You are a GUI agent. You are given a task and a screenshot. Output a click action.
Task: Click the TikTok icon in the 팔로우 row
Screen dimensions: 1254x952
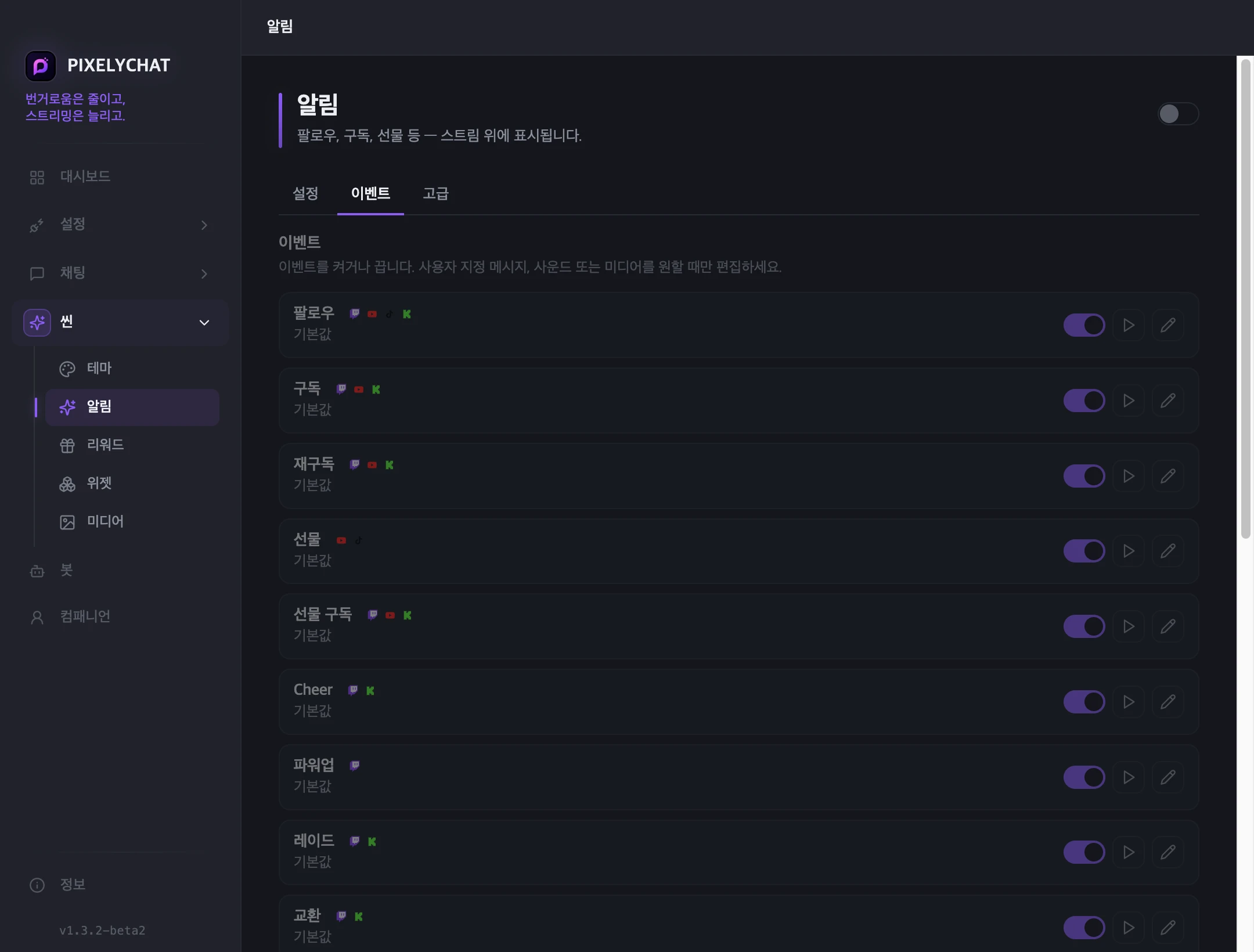tap(390, 314)
